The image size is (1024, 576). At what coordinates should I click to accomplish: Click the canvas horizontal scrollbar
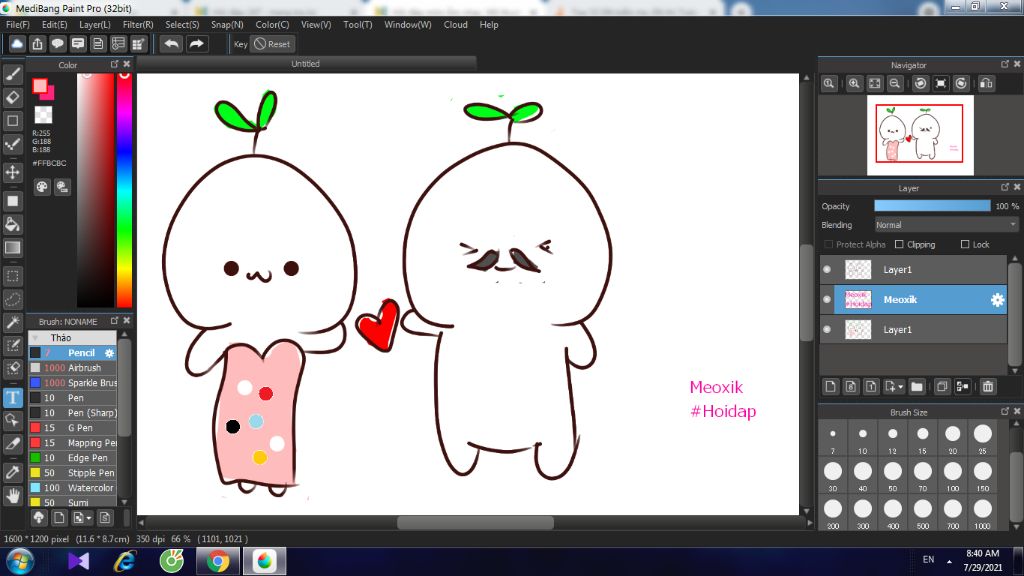pos(475,522)
